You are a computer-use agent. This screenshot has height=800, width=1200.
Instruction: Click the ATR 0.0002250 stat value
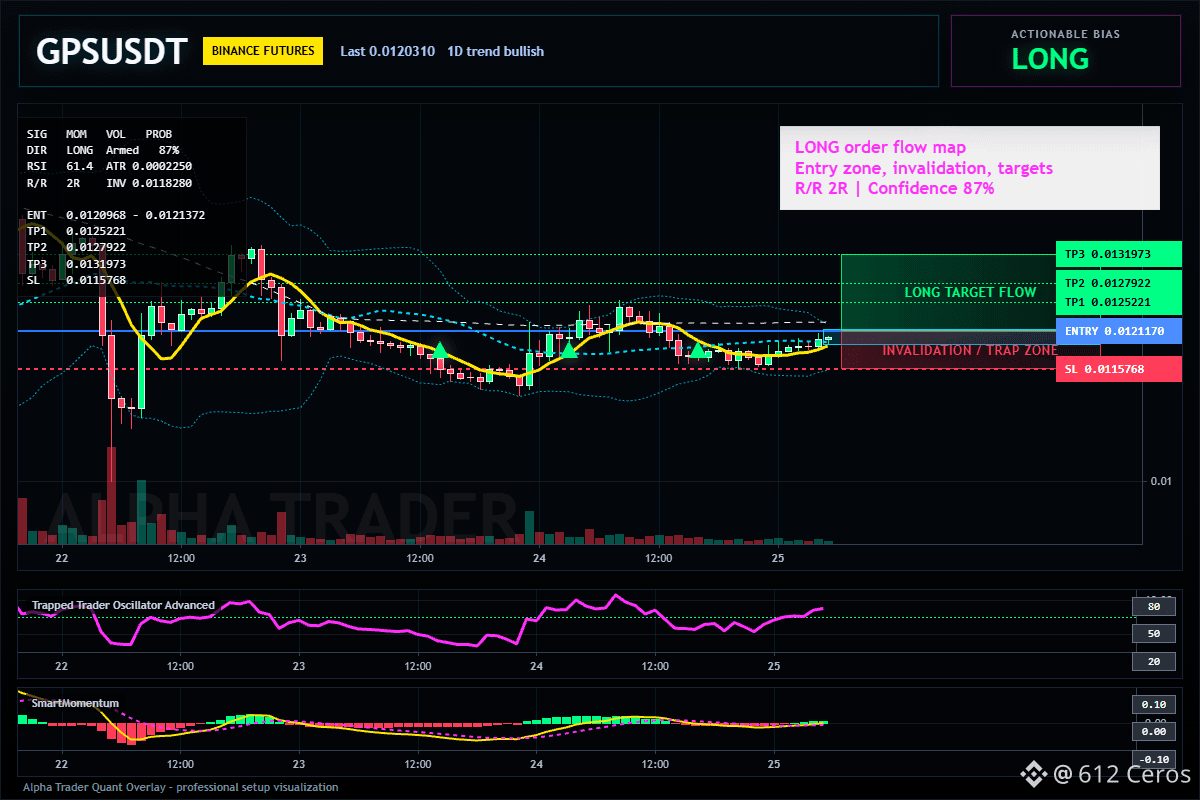(x=149, y=166)
